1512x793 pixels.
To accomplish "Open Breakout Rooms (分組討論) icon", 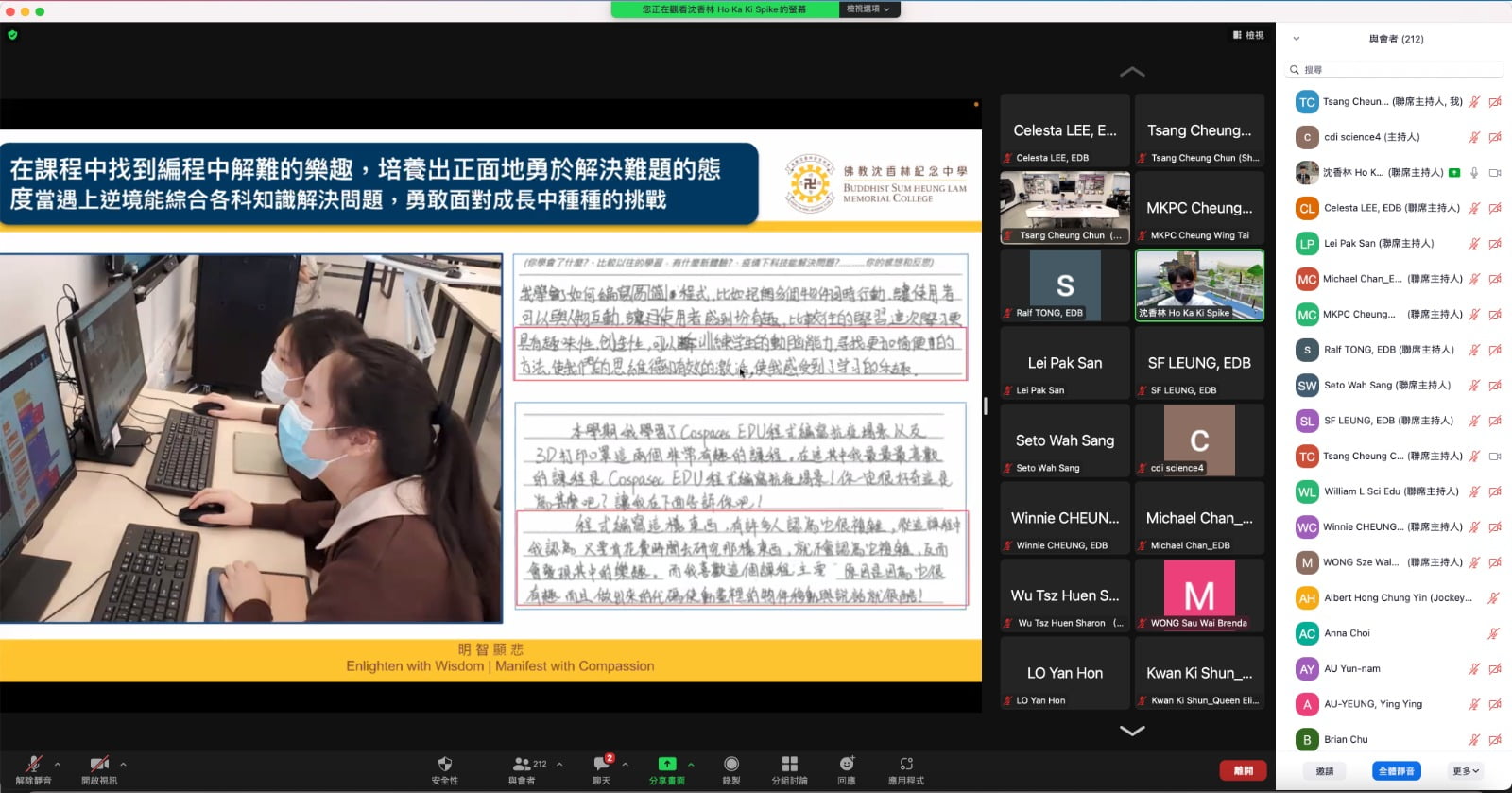I will (x=790, y=765).
